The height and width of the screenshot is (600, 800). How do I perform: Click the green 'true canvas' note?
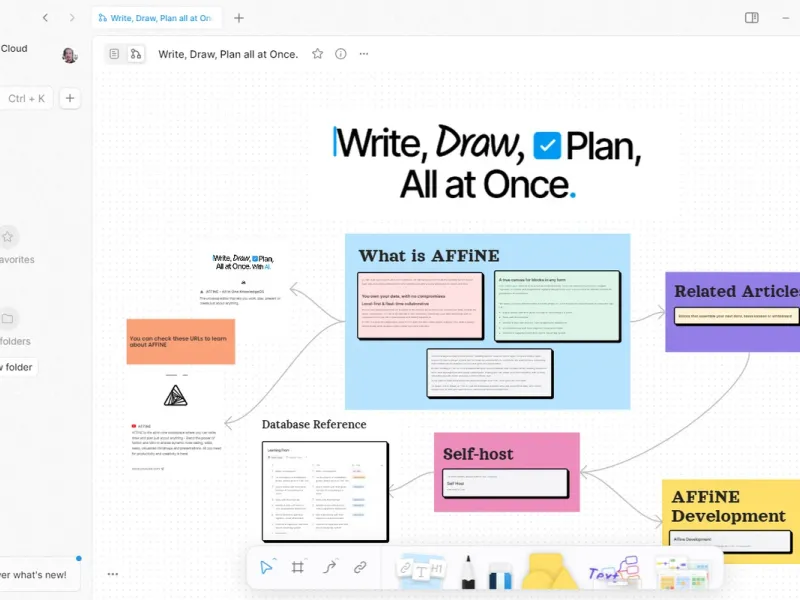click(x=557, y=306)
